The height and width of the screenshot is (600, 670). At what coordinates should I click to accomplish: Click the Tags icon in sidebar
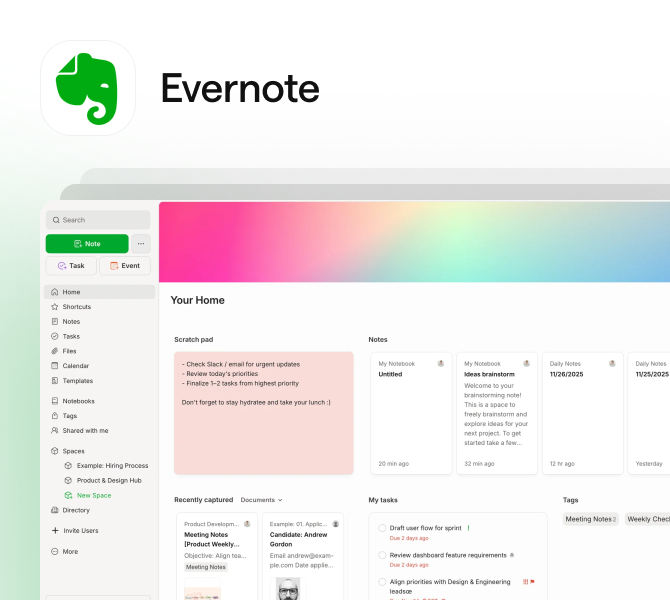tap(55, 416)
